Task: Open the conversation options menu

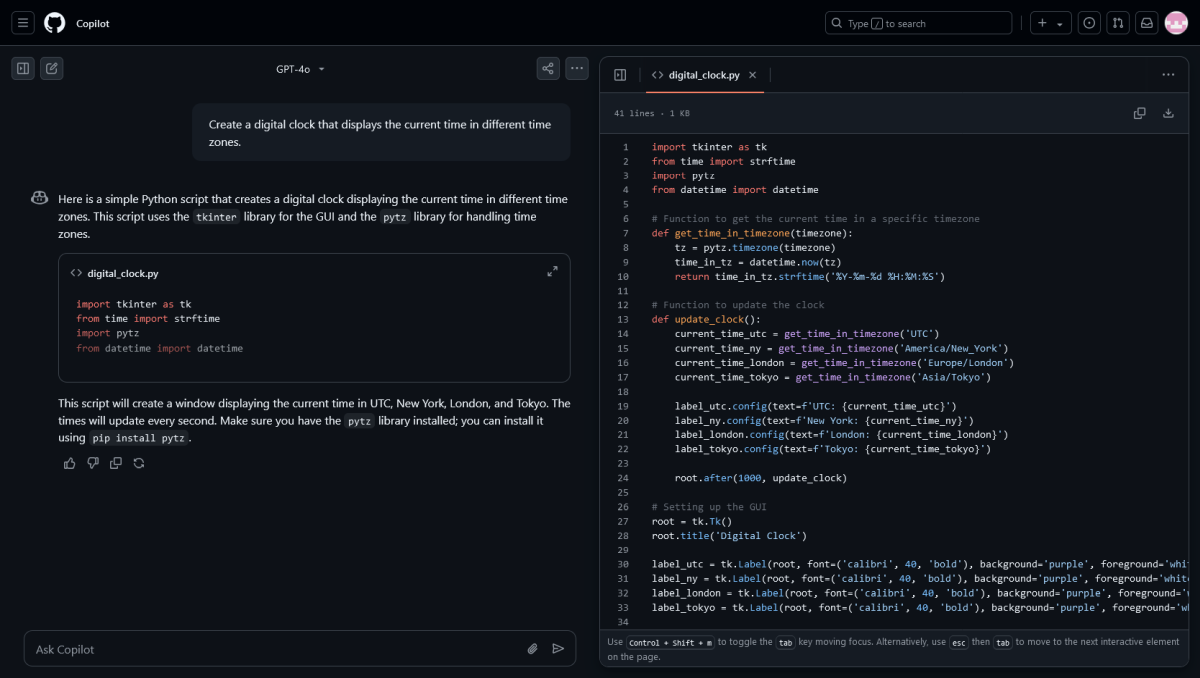Action: [577, 68]
